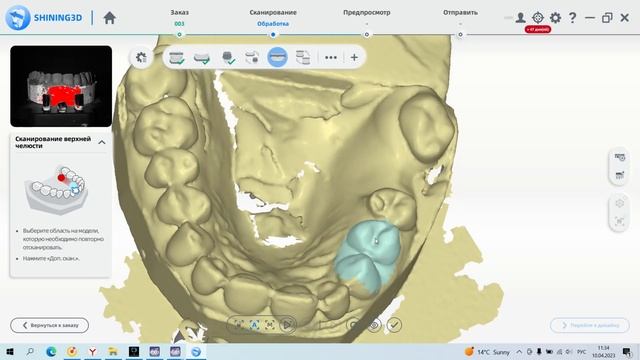Open the taskbar clock and date

(603, 351)
